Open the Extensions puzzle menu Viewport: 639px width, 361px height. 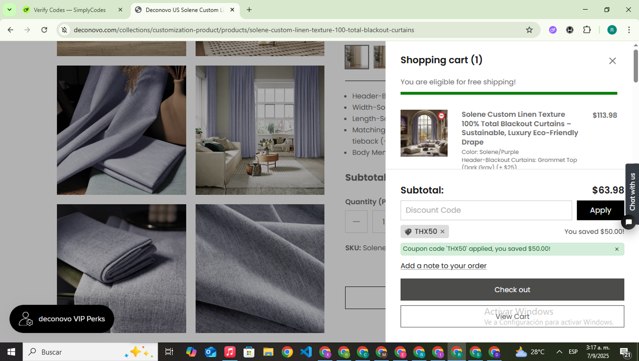coord(587,30)
